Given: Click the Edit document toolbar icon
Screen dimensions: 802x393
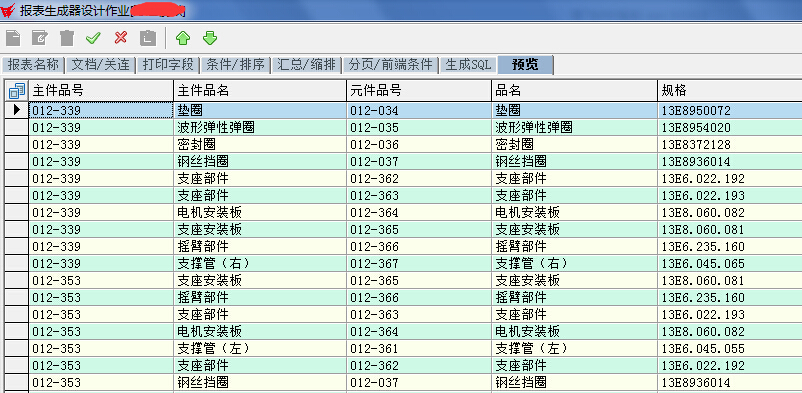Looking at the screenshot, I should click(39, 38).
